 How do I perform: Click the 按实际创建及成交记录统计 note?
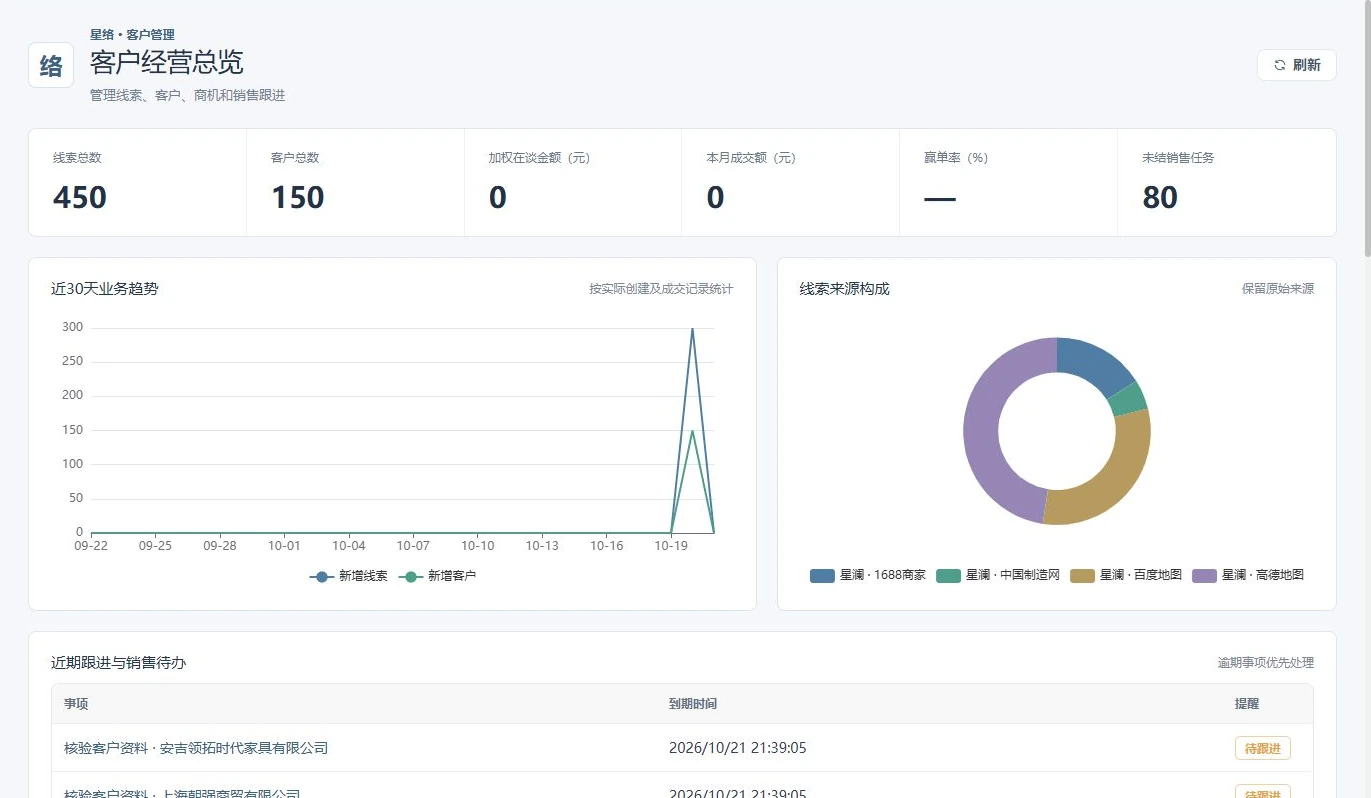click(661, 289)
